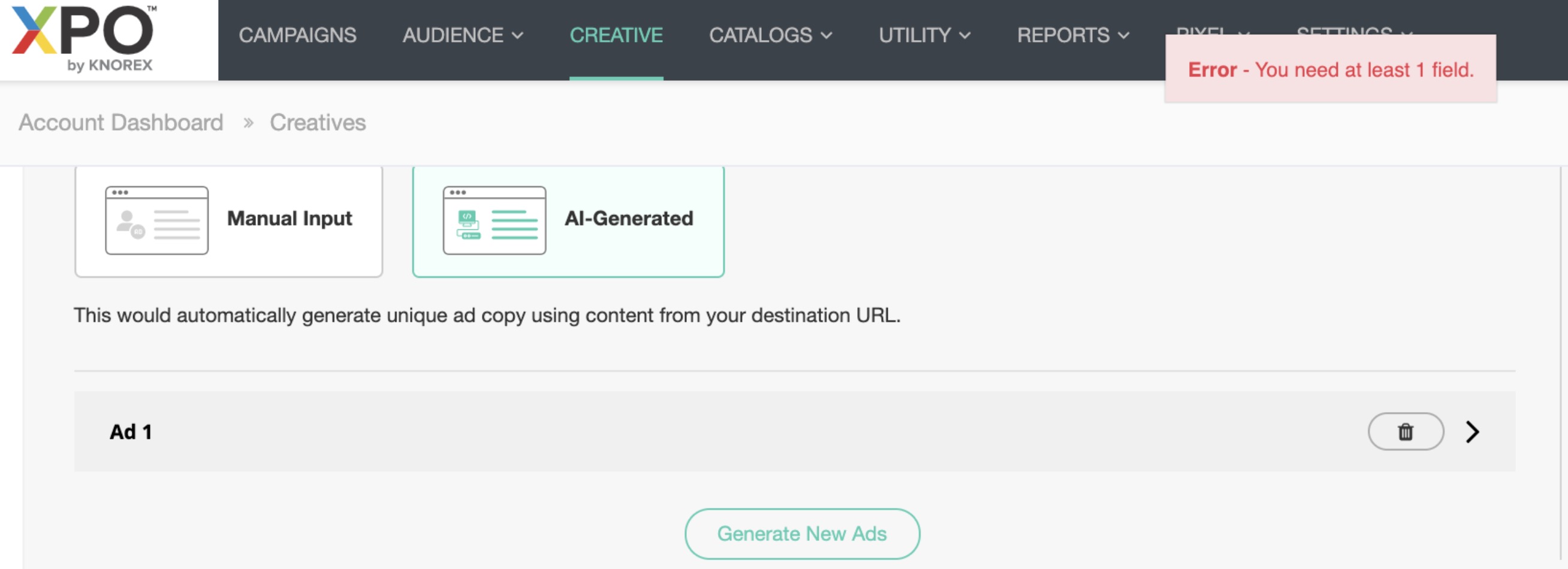Dismiss the Error notification toast

pyautogui.click(x=1330, y=69)
